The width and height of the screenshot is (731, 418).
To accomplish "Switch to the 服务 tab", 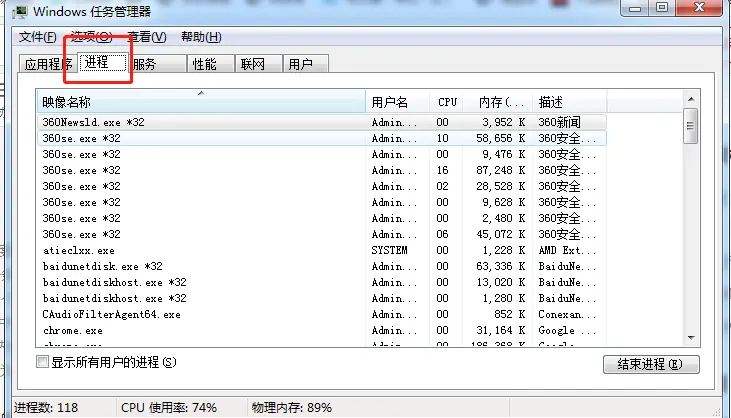I will point(158,64).
